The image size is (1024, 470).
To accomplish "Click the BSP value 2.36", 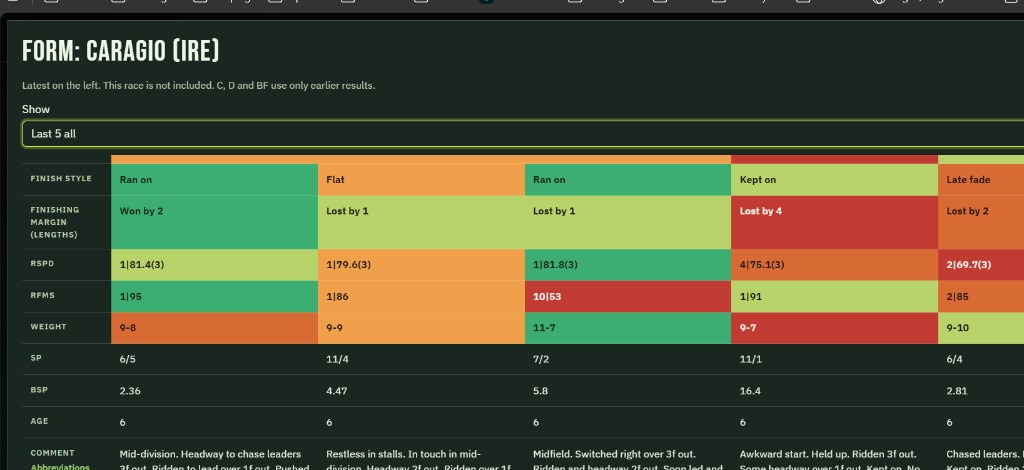I will pos(130,391).
